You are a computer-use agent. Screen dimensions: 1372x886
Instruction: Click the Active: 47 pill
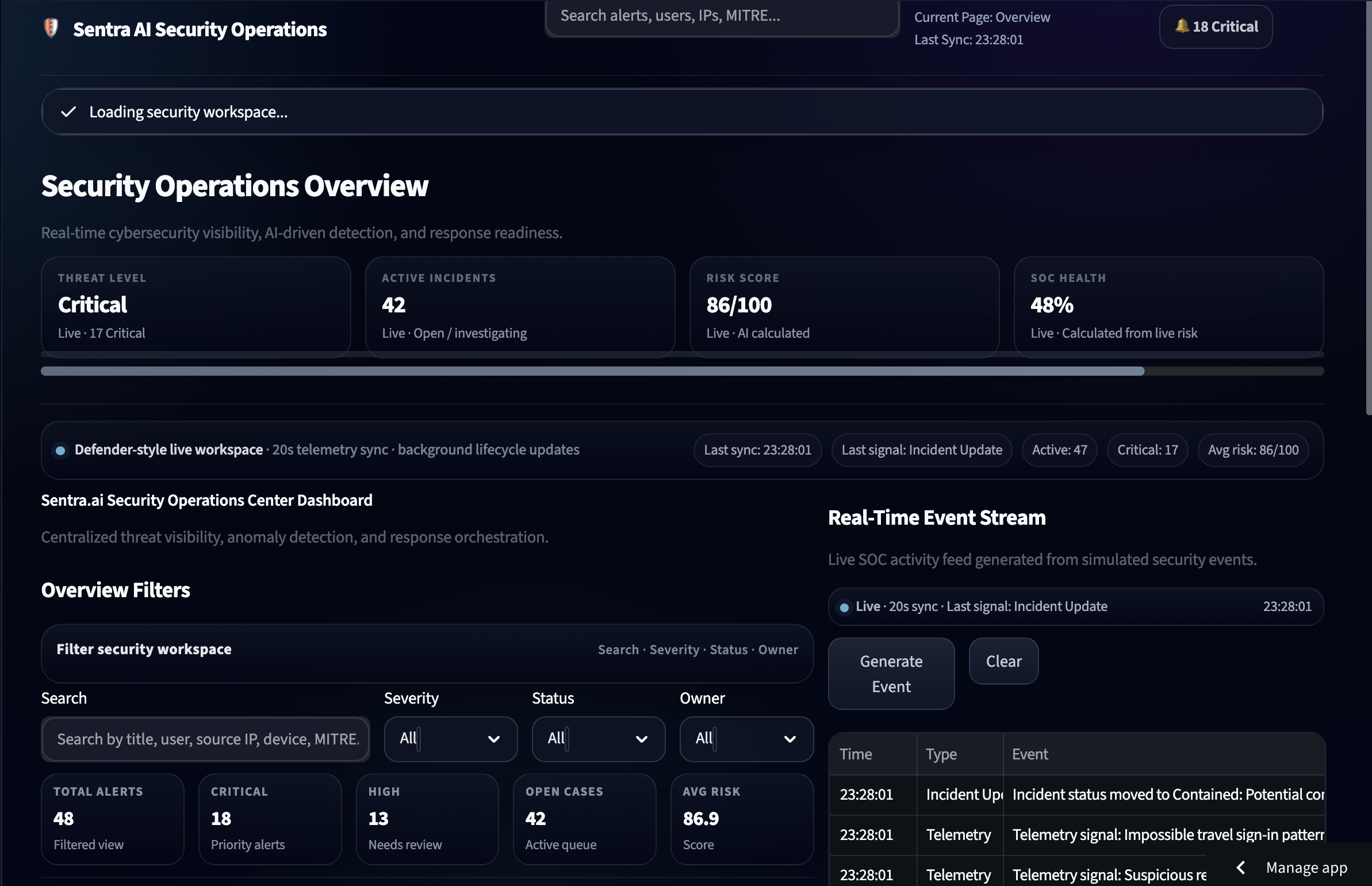(x=1059, y=450)
